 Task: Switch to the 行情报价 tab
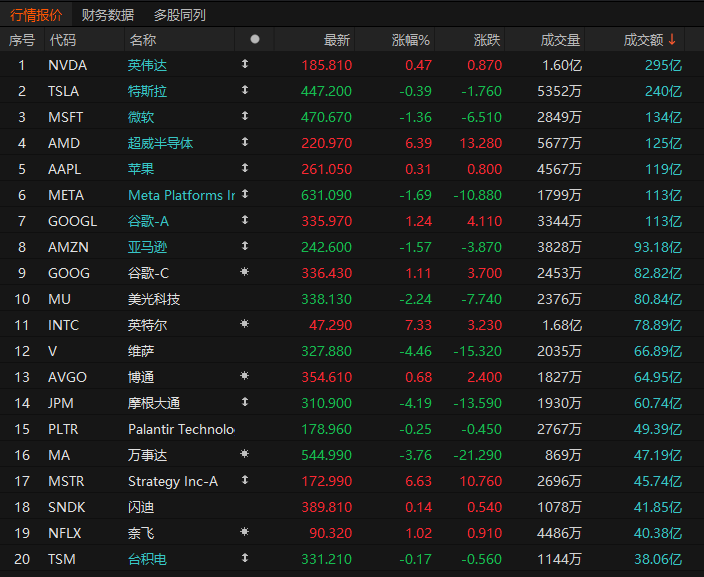coord(36,15)
